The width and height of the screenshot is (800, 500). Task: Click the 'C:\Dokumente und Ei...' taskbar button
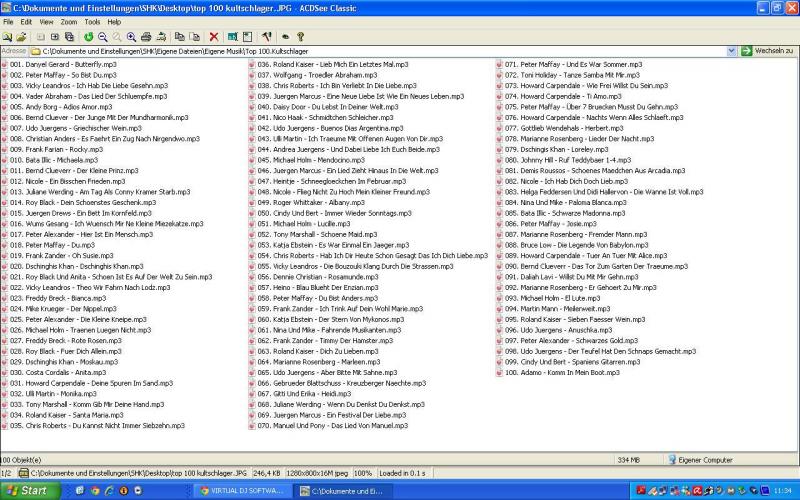click(x=343, y=491)
